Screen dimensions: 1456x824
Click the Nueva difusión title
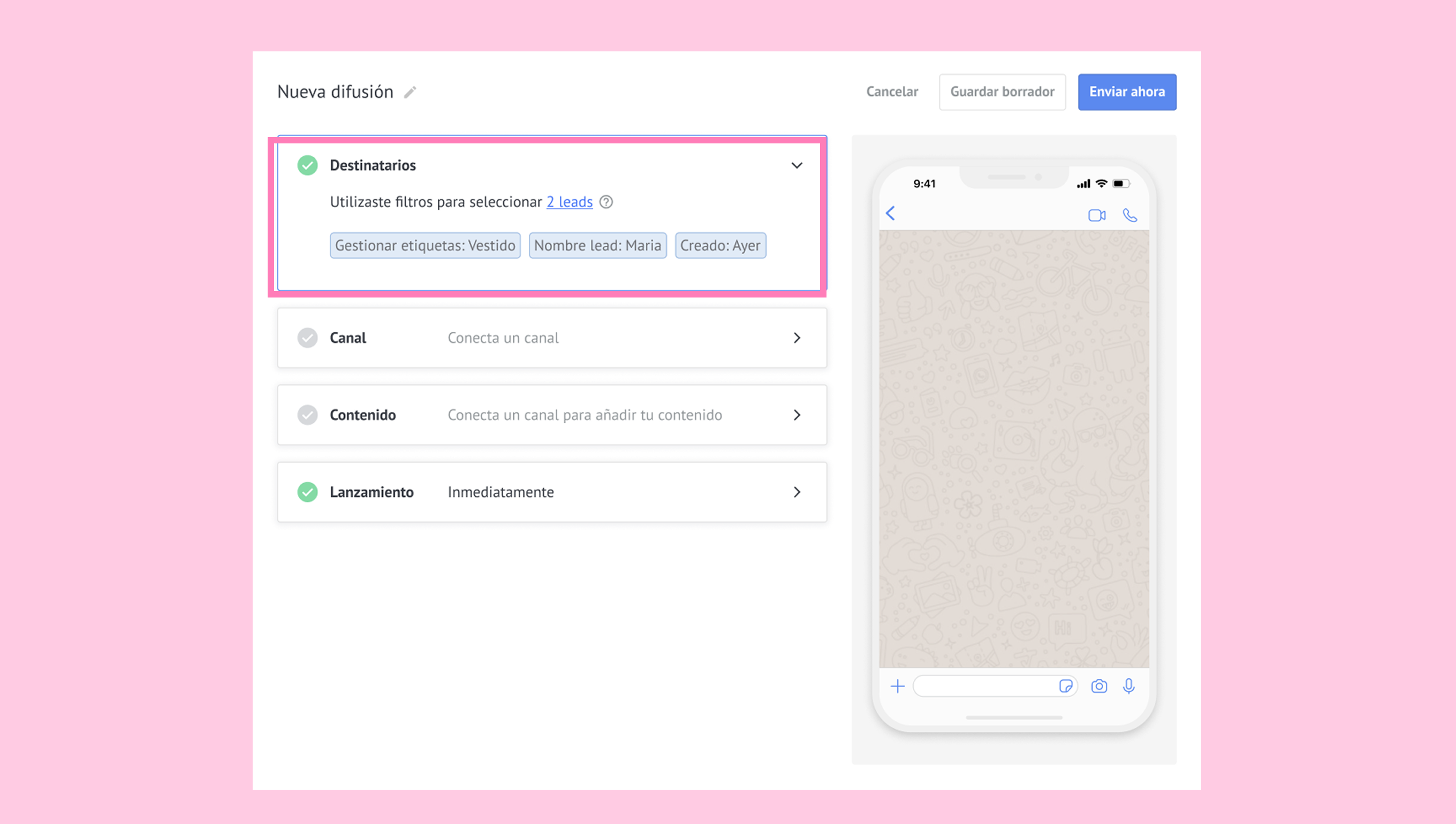(x=335, y=91)
